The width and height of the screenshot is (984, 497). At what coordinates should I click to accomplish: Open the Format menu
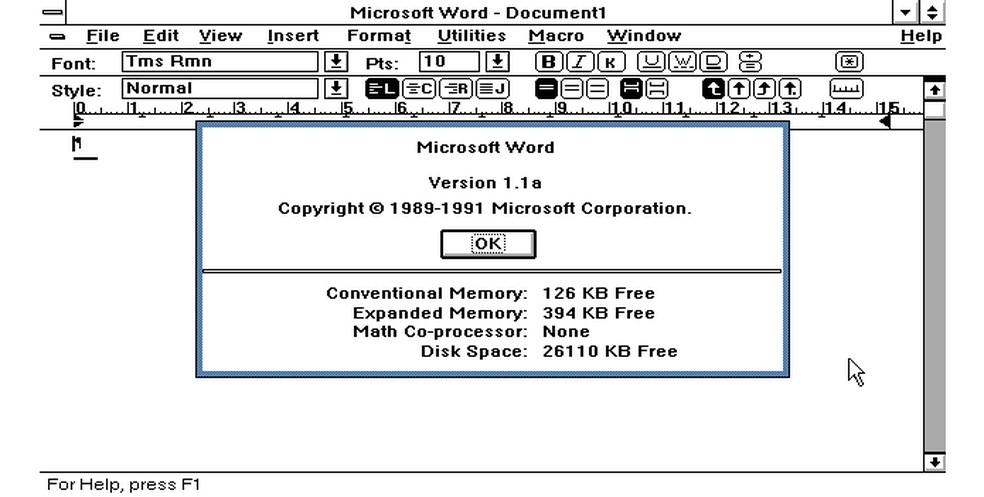point(379,36)
